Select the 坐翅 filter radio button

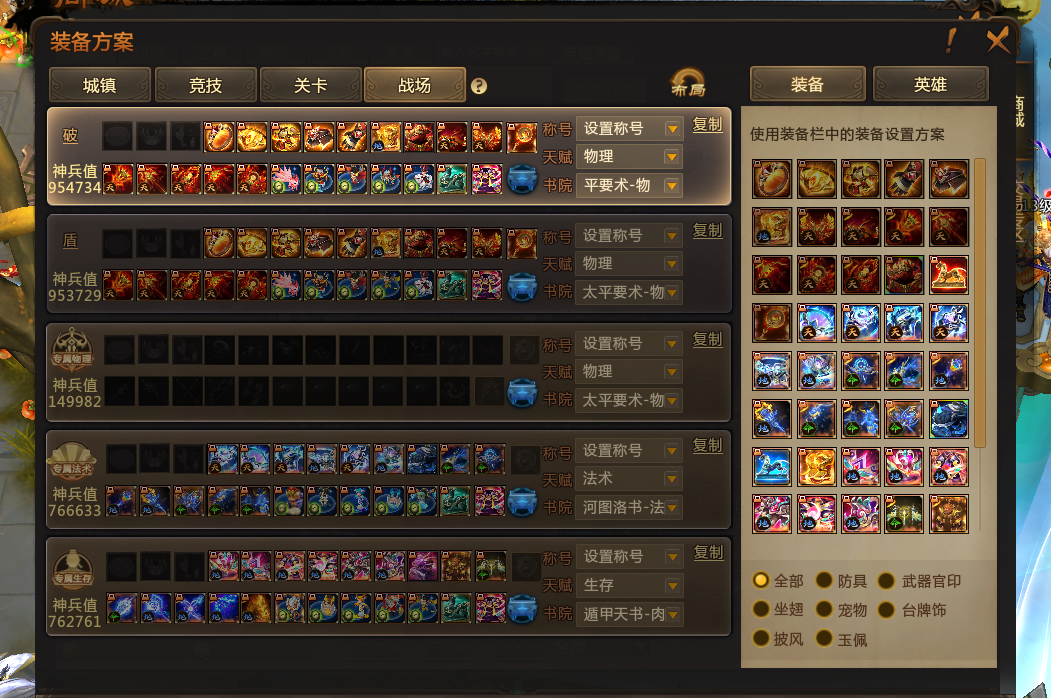[x=761, y=609]
